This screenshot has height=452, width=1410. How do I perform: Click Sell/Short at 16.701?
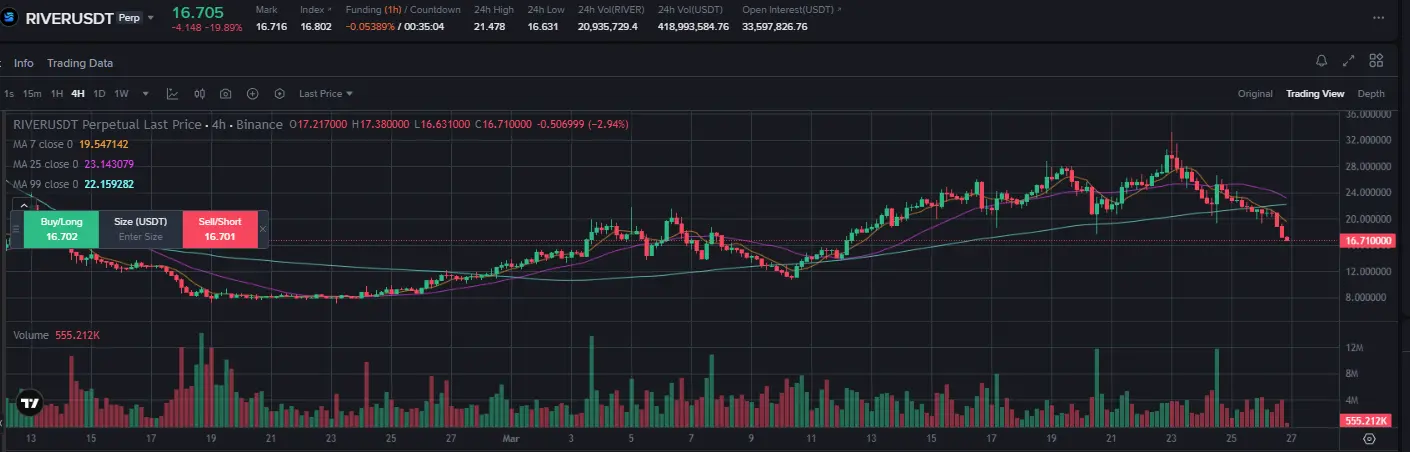pyautogui.click(x=220, y=229)
